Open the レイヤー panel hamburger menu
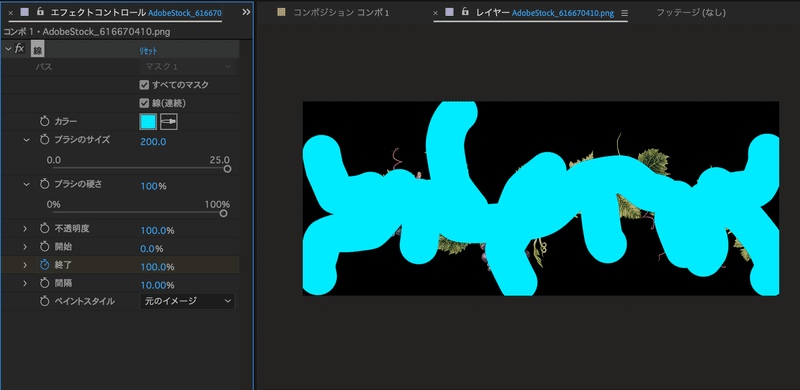800x390 pixels. pos(624,13)
